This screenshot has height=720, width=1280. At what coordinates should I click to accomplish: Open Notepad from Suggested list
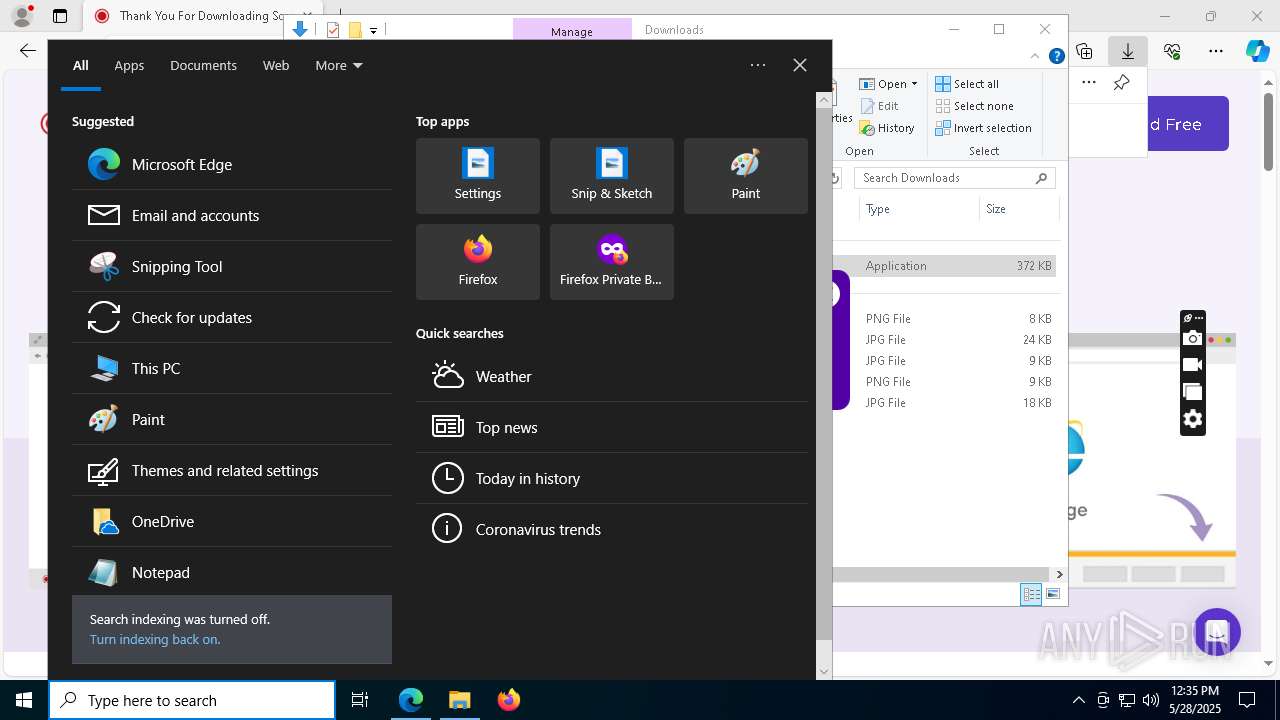pyautogui.click(x=232, y=573)
